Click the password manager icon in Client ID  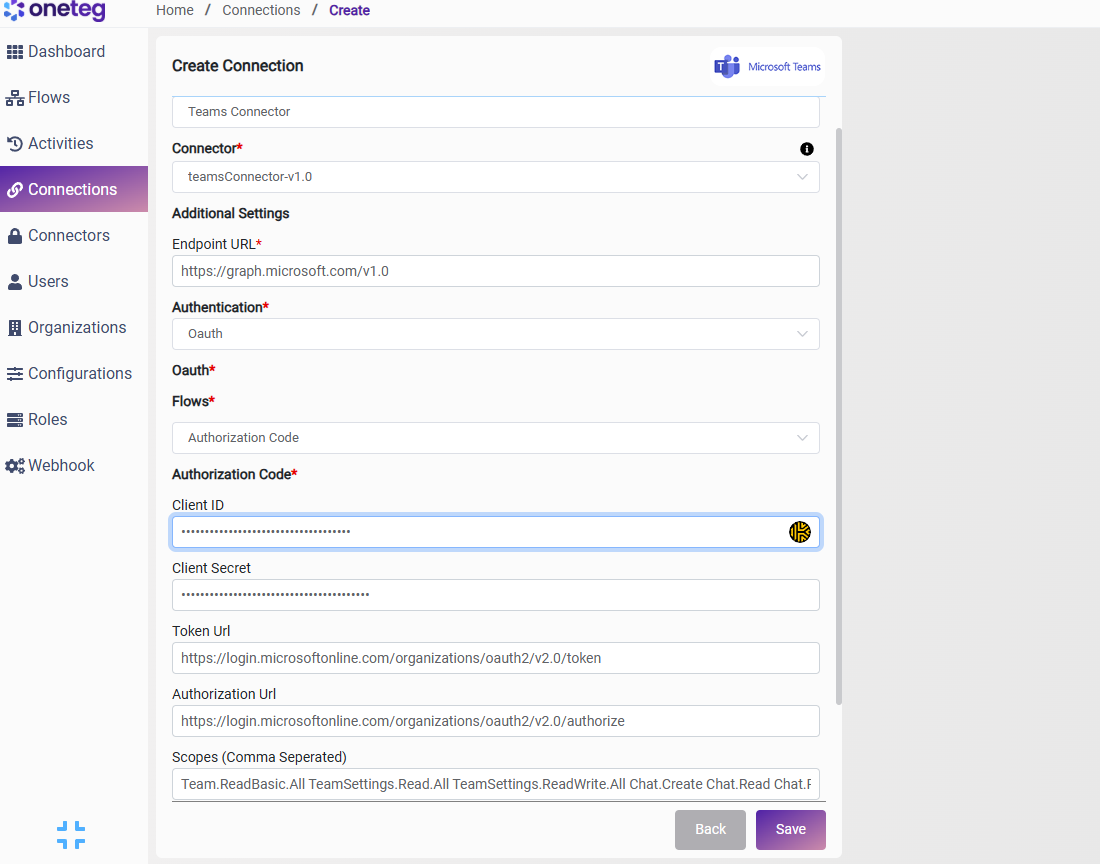coord(800,532)
